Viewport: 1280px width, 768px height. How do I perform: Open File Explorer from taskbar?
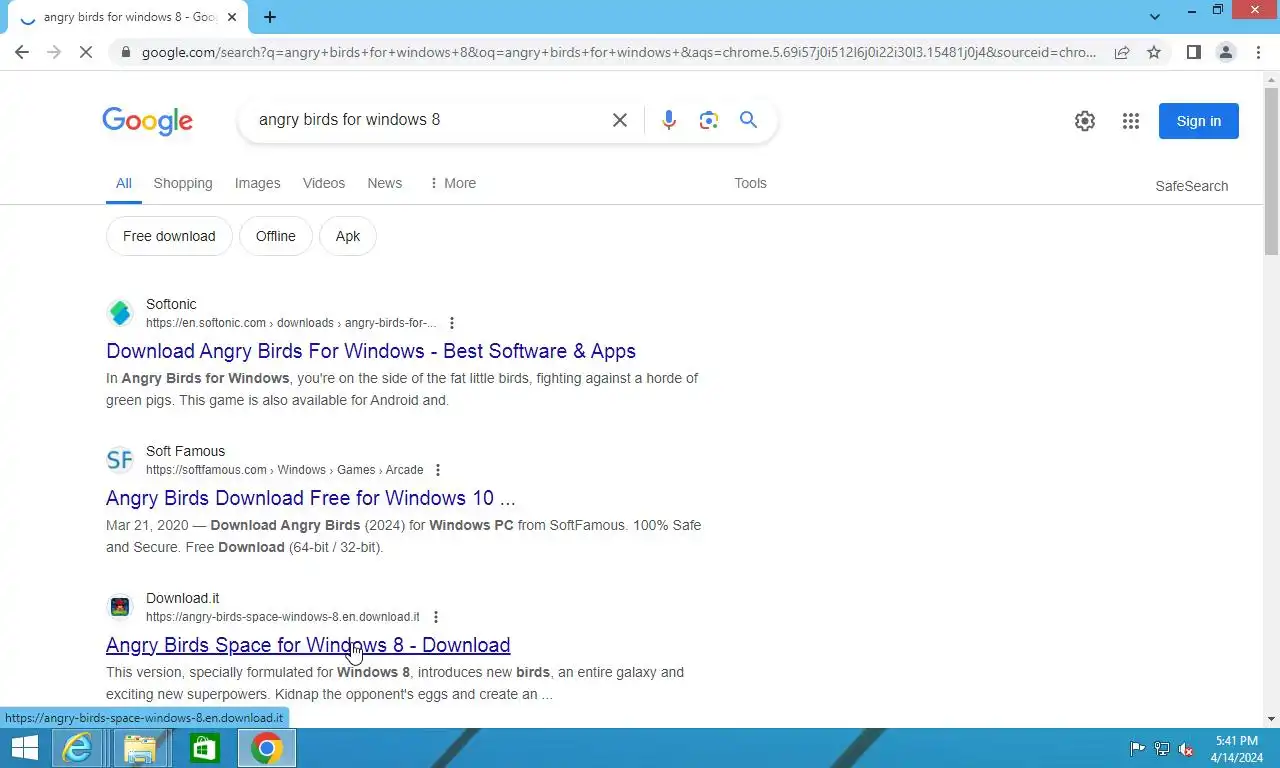click(140, 748)
